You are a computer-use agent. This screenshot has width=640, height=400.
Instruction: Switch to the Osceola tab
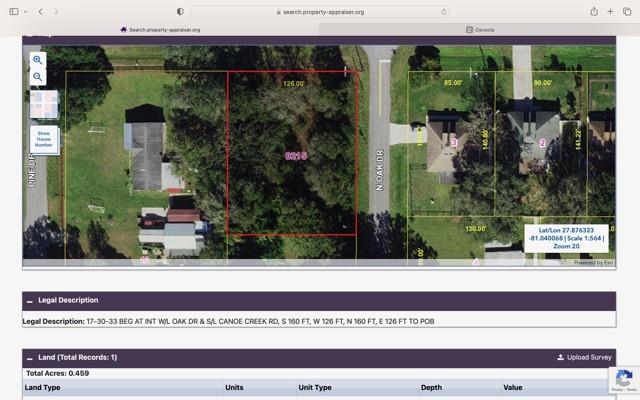pyautogui.click(x=480, y=29)
